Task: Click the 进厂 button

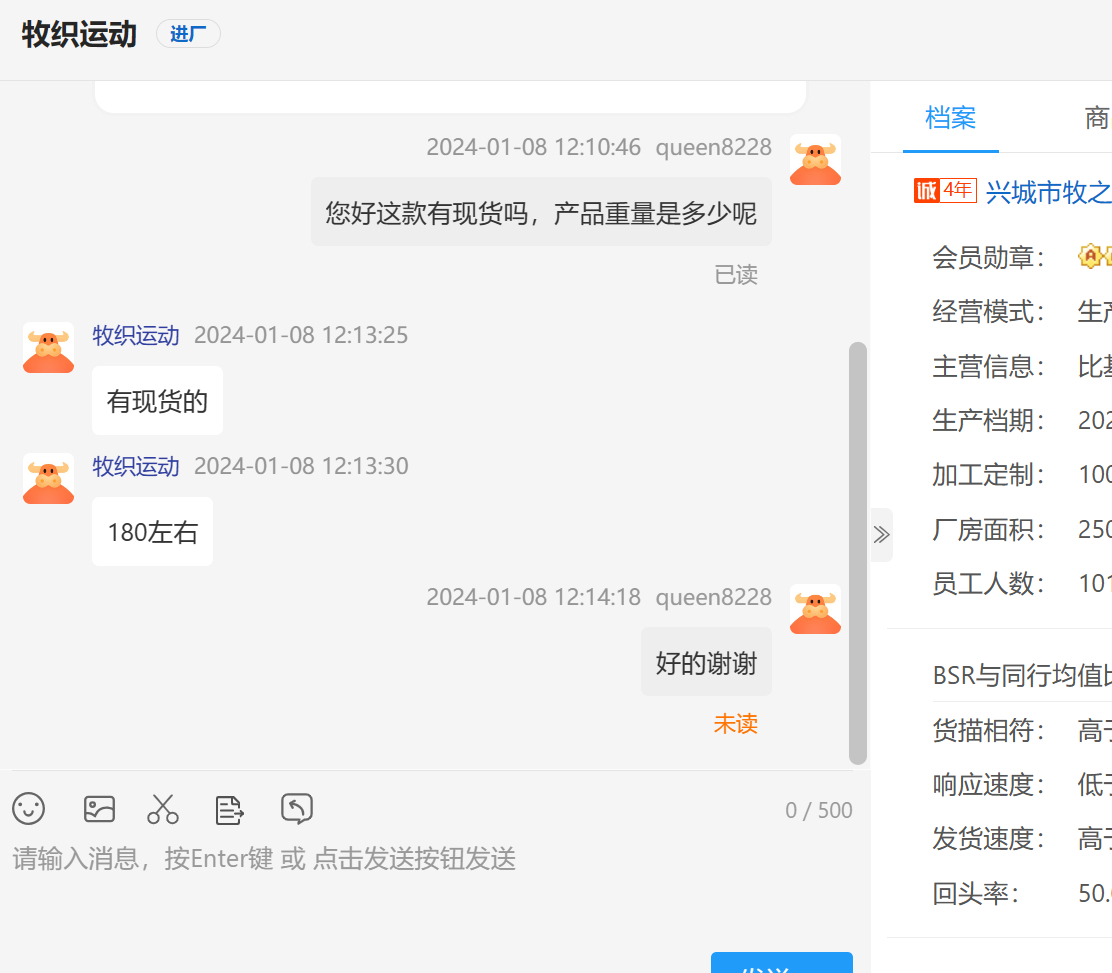Action: tap(188, 34)
